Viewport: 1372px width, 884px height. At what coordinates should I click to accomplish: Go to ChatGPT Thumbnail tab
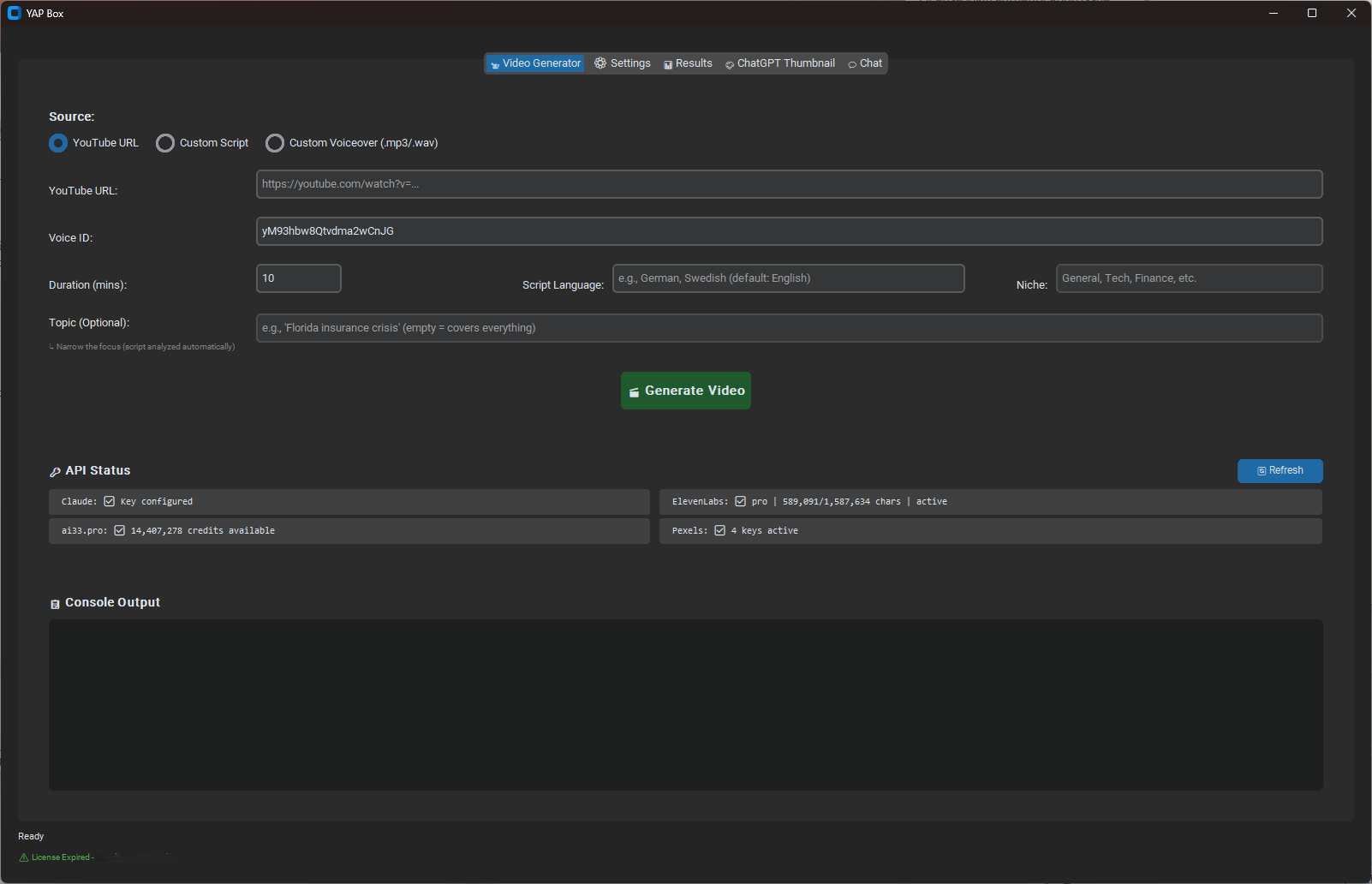(780, 63)
